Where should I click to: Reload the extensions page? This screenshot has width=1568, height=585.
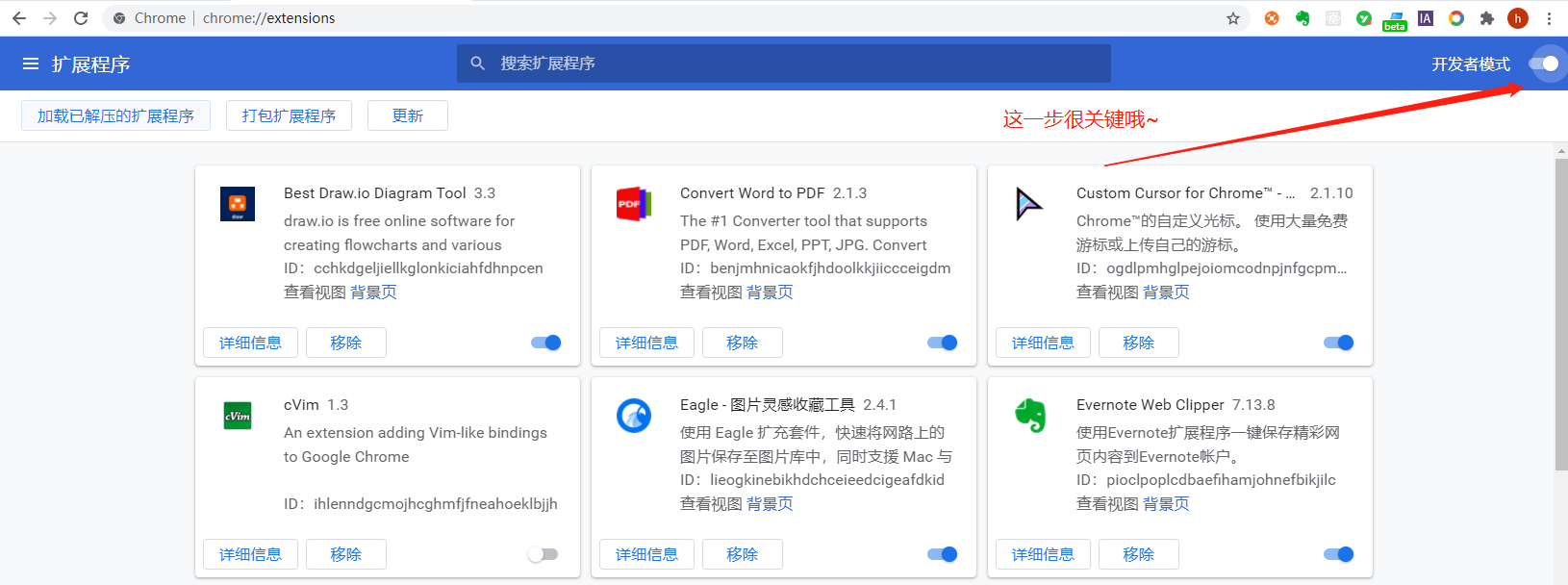81,18
